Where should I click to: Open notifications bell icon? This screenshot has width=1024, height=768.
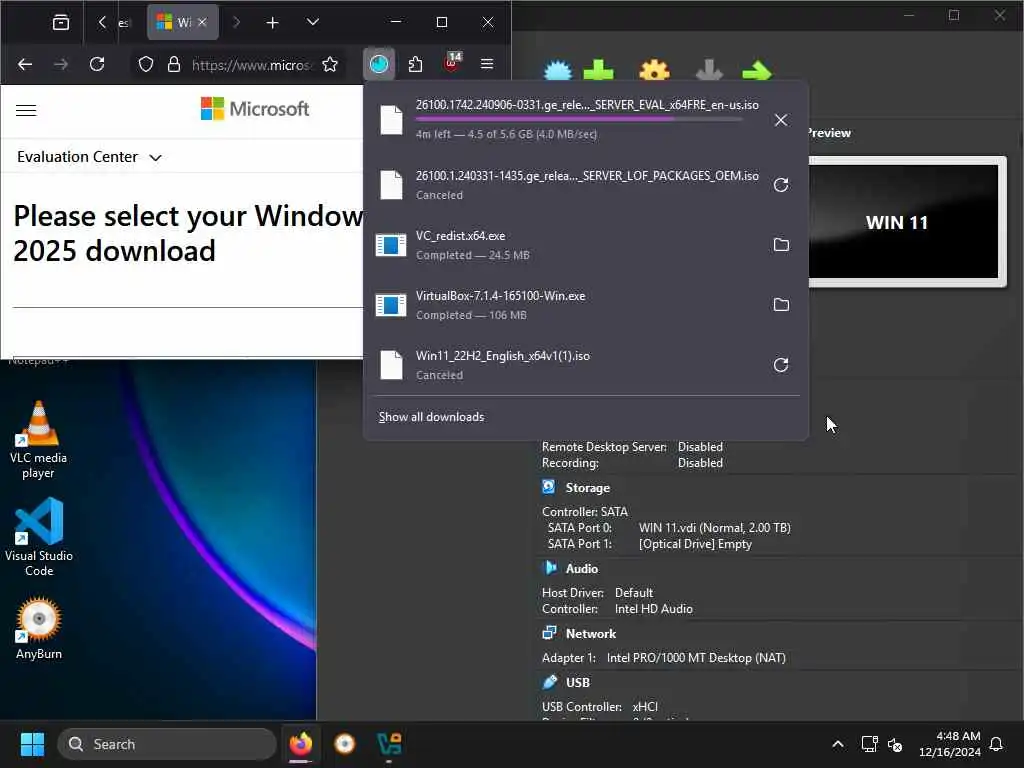pos(997,744)
